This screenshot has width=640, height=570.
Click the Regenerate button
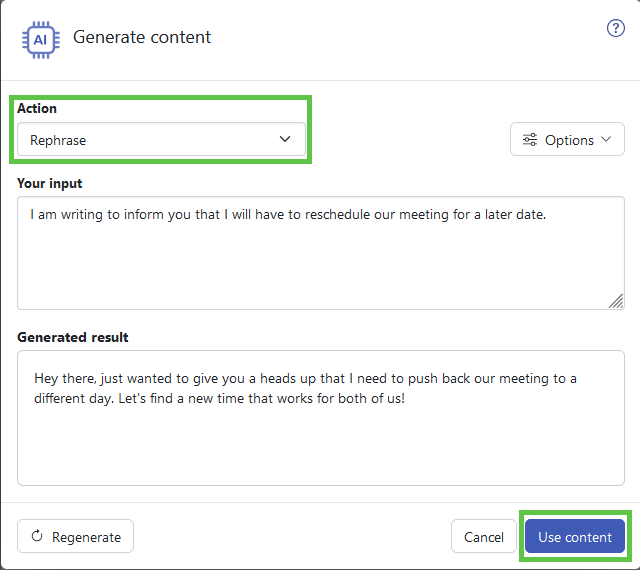76,536
